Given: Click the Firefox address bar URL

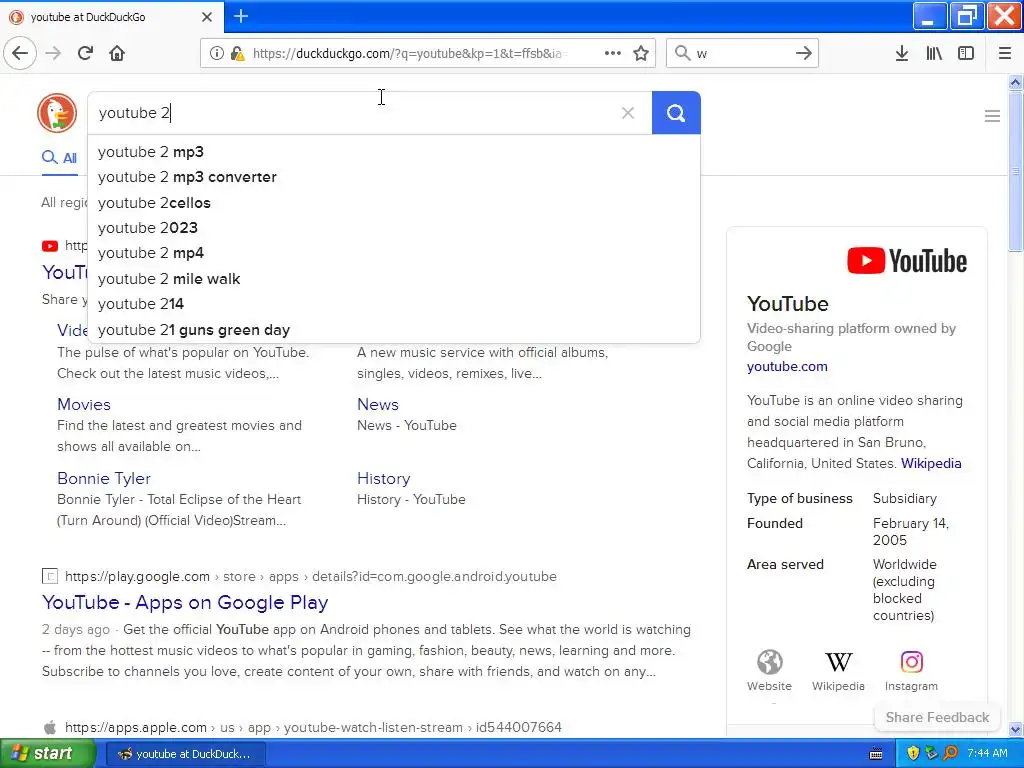Looking at the screenshot, I should point(410,53).
